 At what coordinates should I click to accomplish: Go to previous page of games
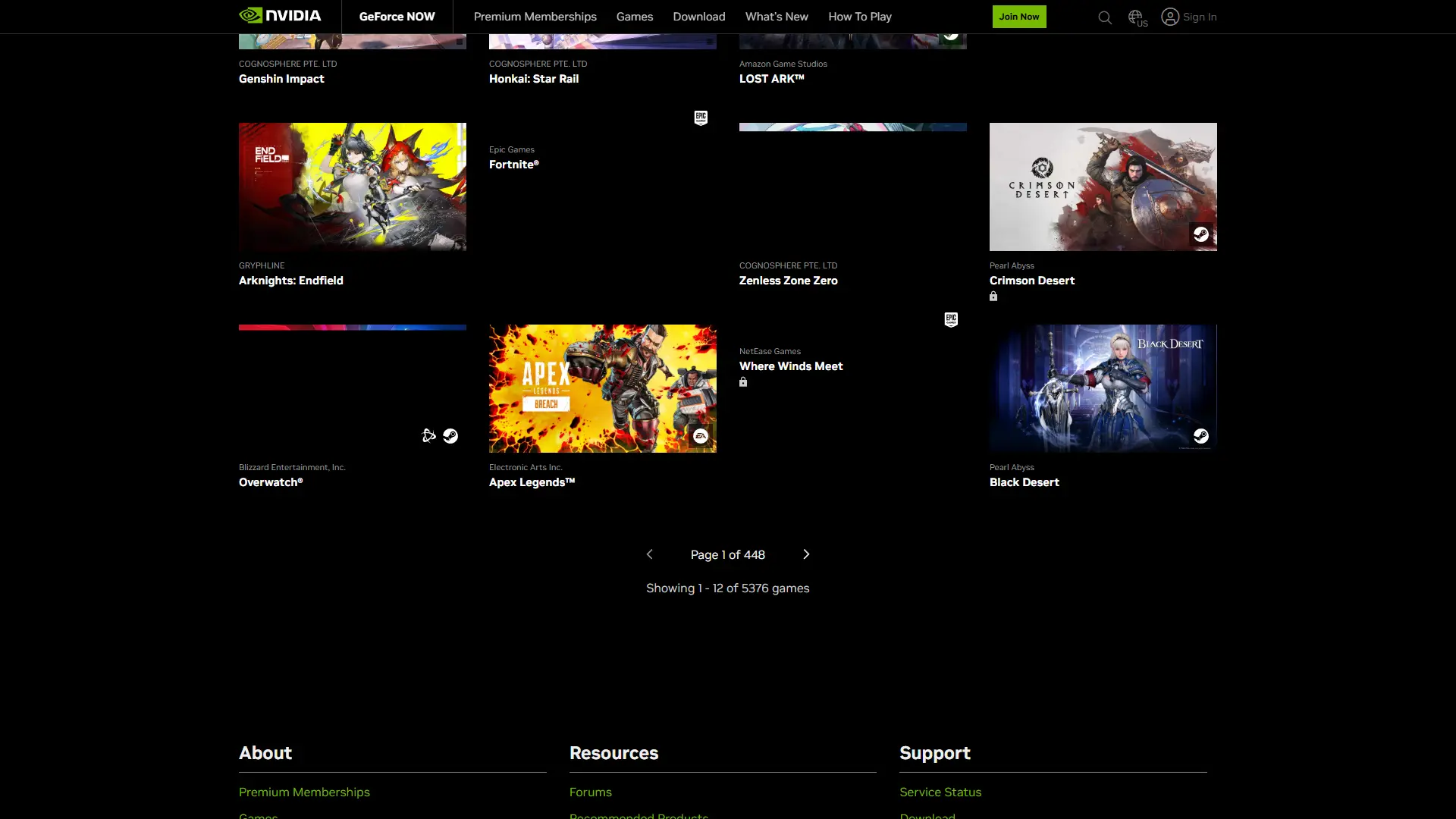649,554
